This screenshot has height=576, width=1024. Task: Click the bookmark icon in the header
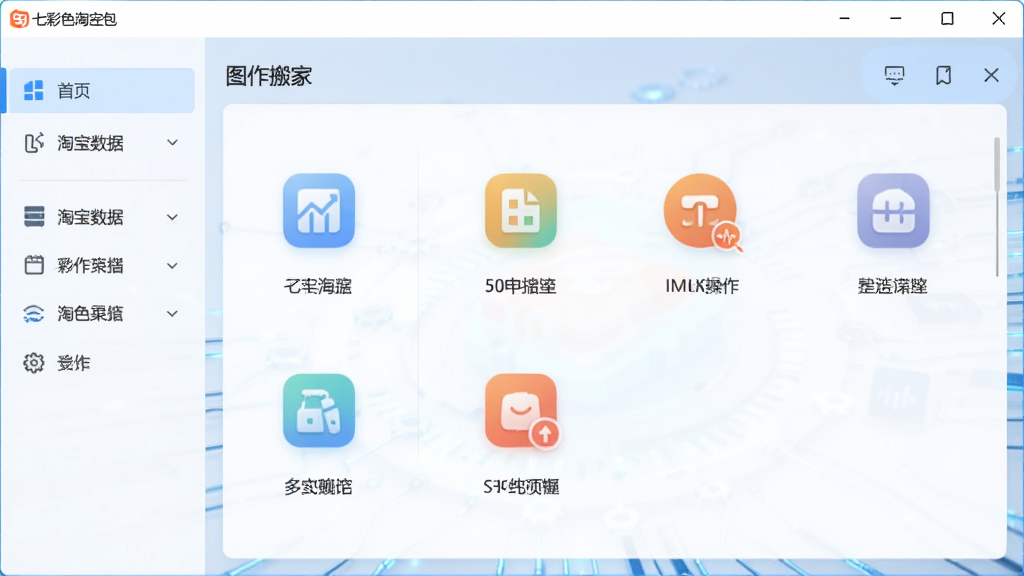pyautogui.click(x=943, y=75)
